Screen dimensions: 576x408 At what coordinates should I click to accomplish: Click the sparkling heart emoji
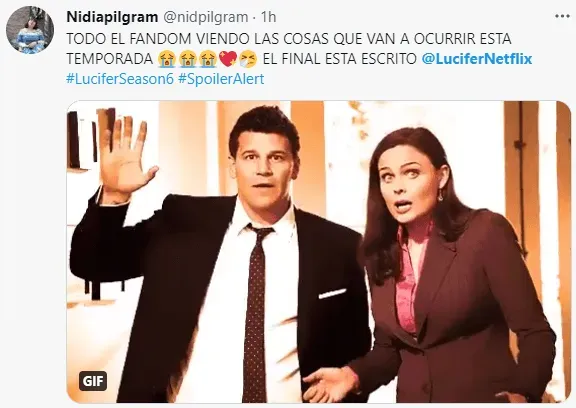(228, 59)
